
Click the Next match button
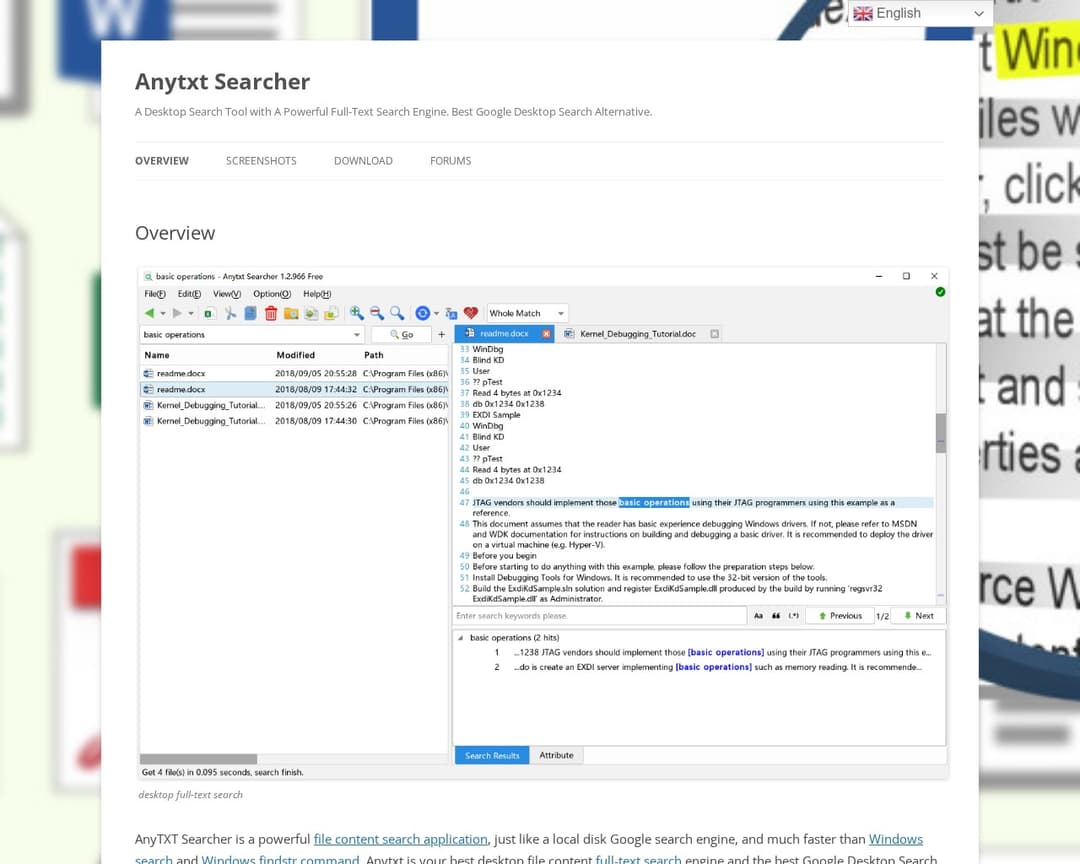(x=919, y=616)
